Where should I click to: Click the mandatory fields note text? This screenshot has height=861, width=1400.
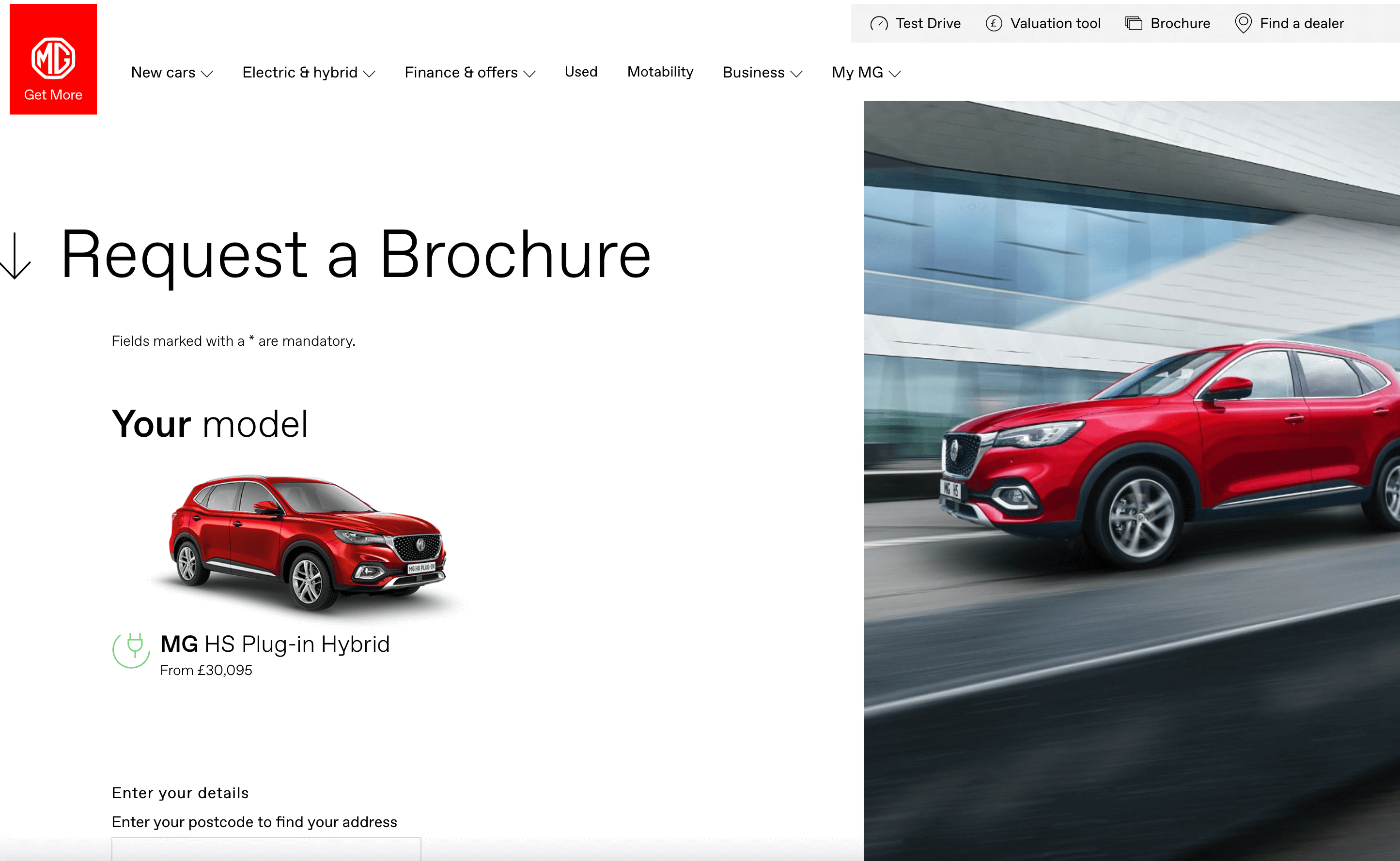click(x=233, y=340)
